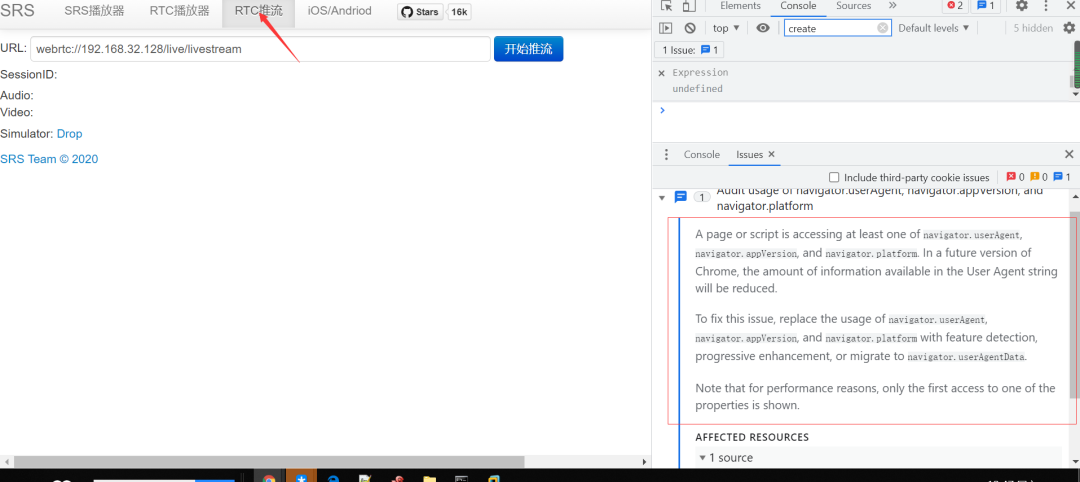The height and width of the screenshot is (482, 1080).
Task: Remove the live Expression with its x icon
Action: 661,73
